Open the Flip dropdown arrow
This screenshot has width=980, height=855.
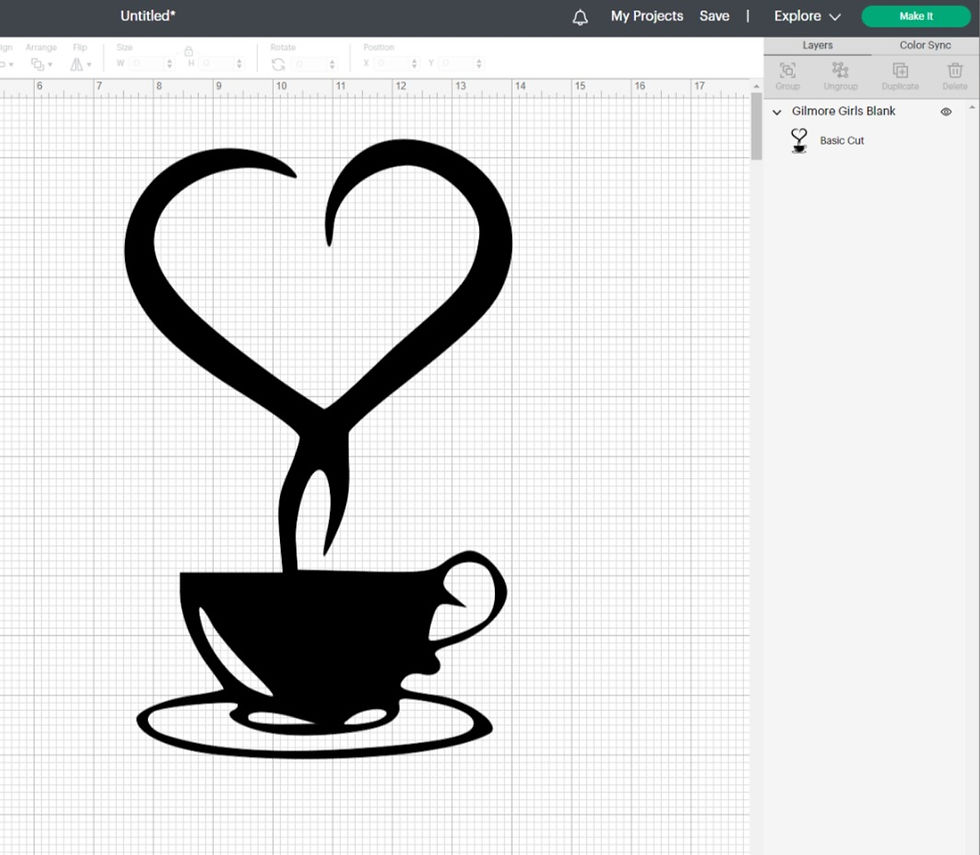click(89, 64)
